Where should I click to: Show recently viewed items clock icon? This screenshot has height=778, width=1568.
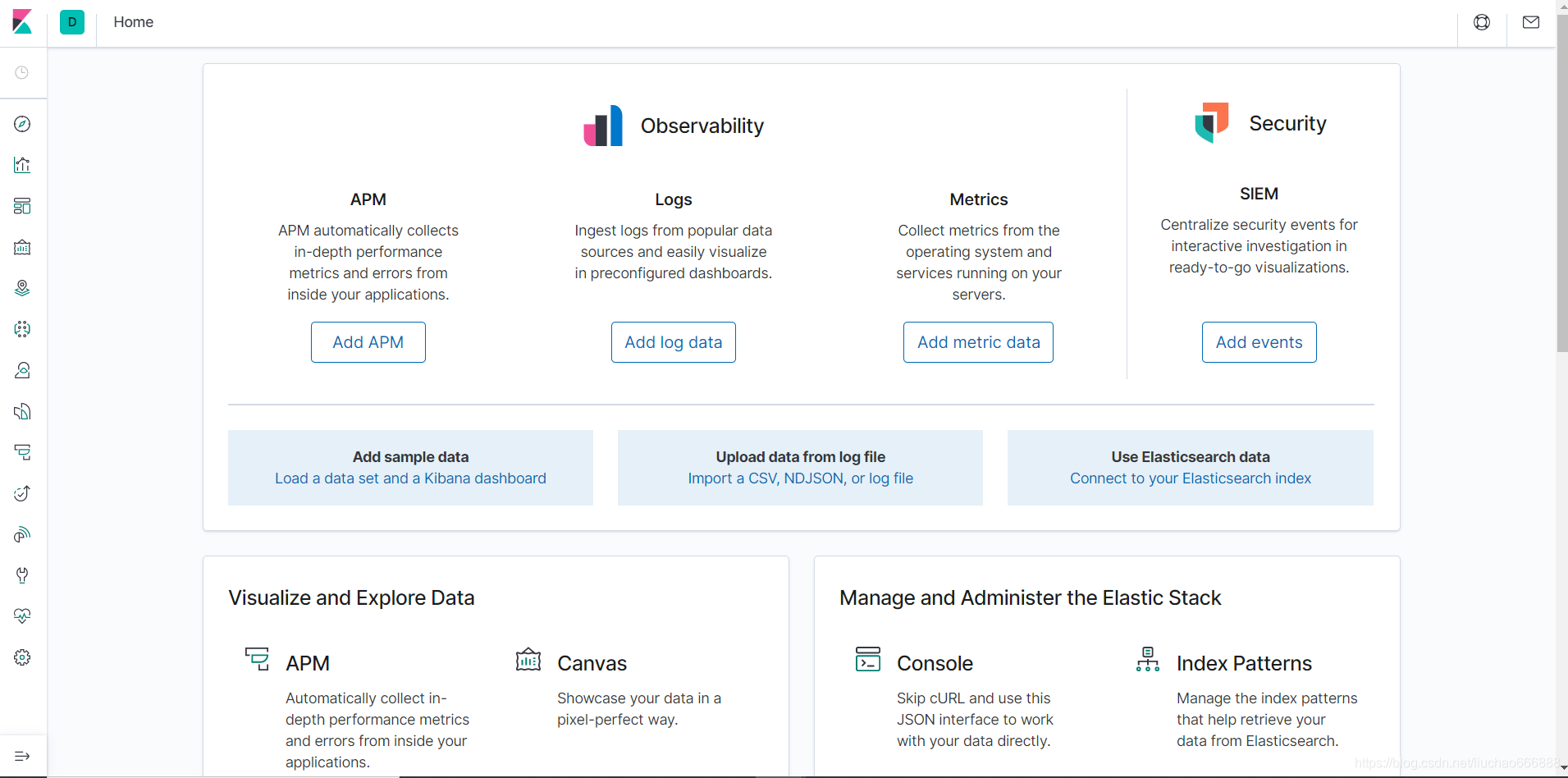coord(22,73)
